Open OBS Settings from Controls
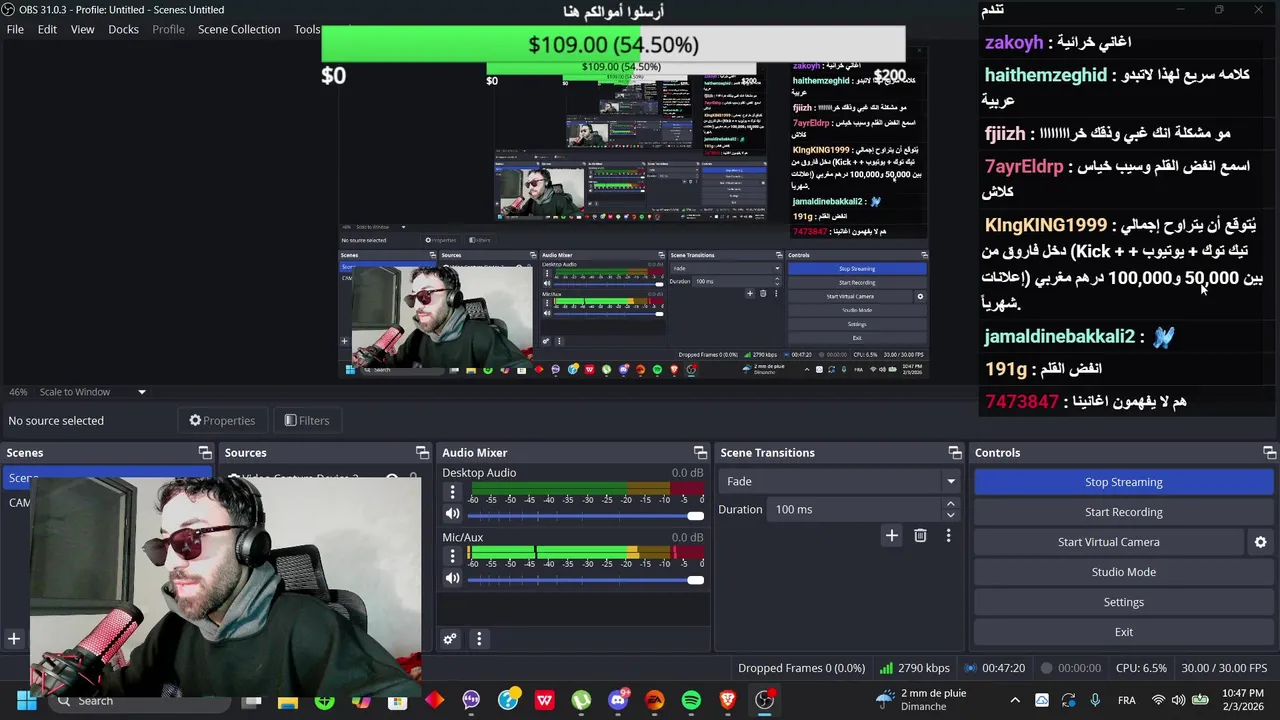This screenshot has height=720, width=1280. [1123, 602]
